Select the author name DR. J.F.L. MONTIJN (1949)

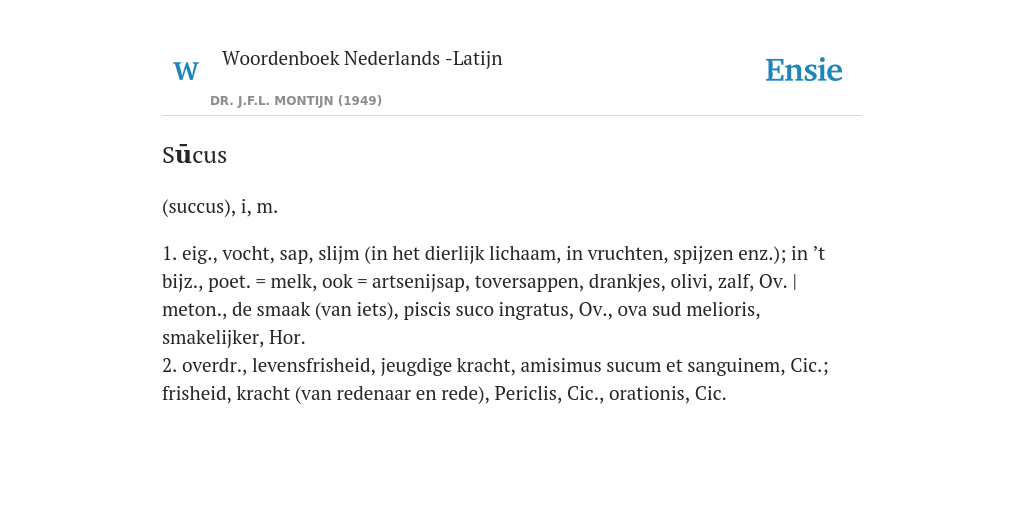[296, 101]
